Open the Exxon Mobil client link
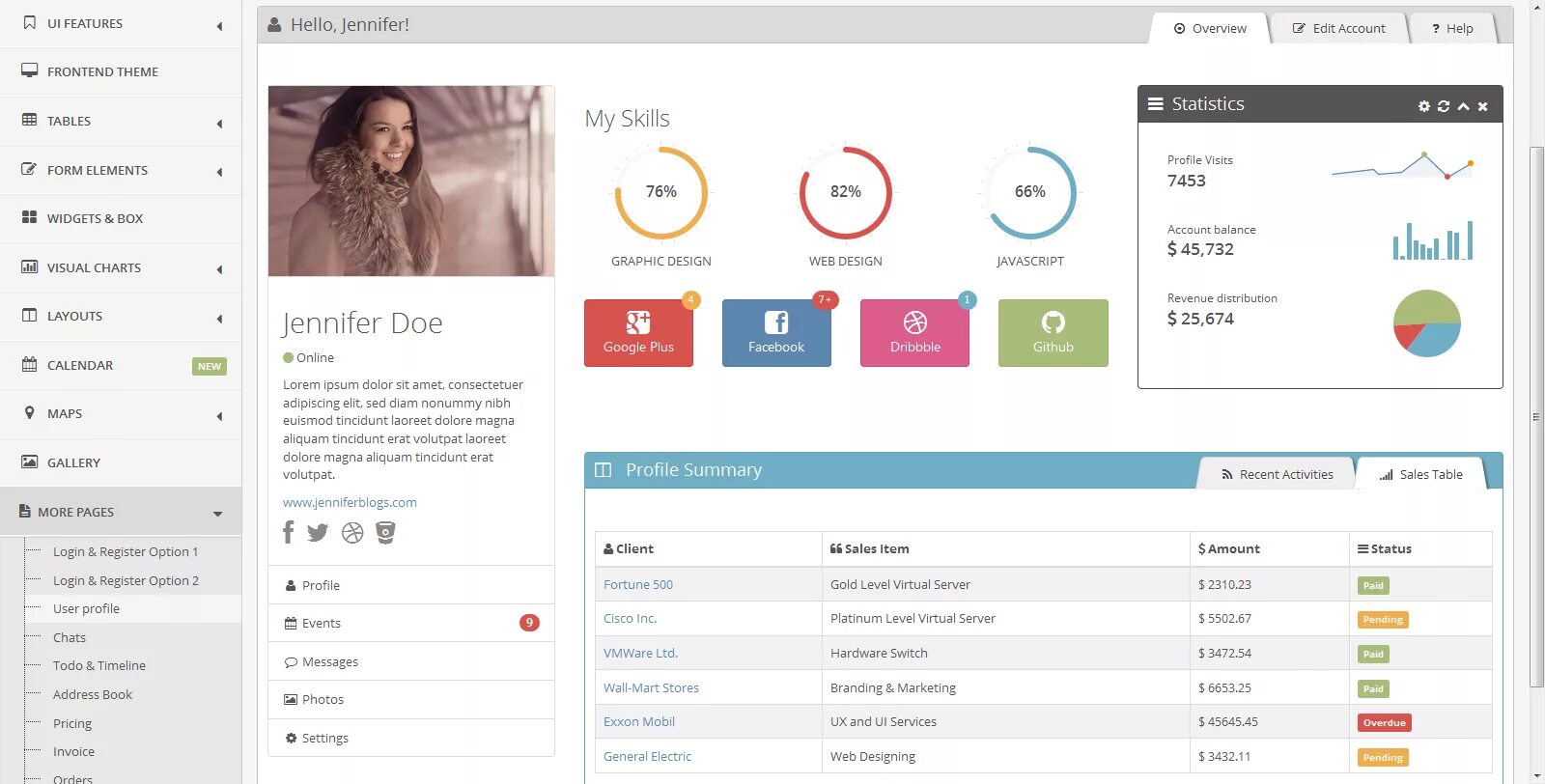The width and height of the screenshot is (1545, 784). tap(639, 721)
